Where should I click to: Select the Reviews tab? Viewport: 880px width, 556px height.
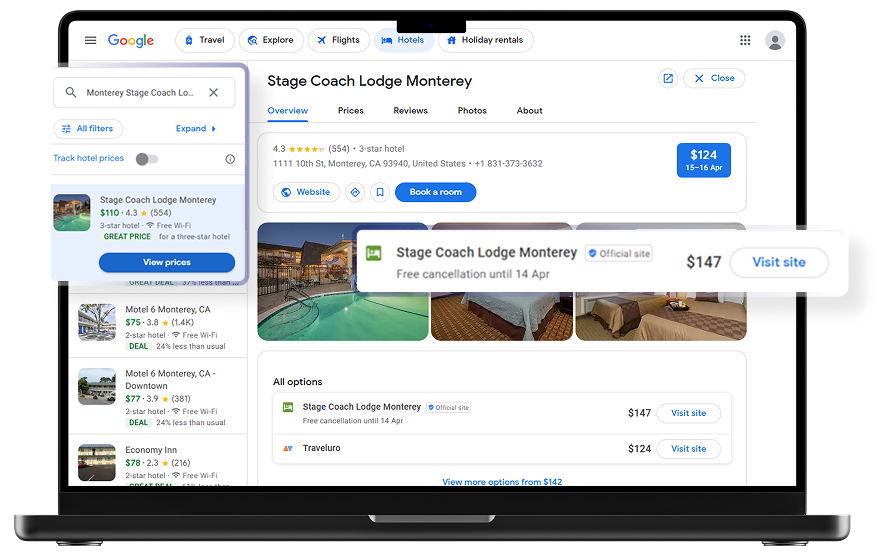tap(410, 111)
